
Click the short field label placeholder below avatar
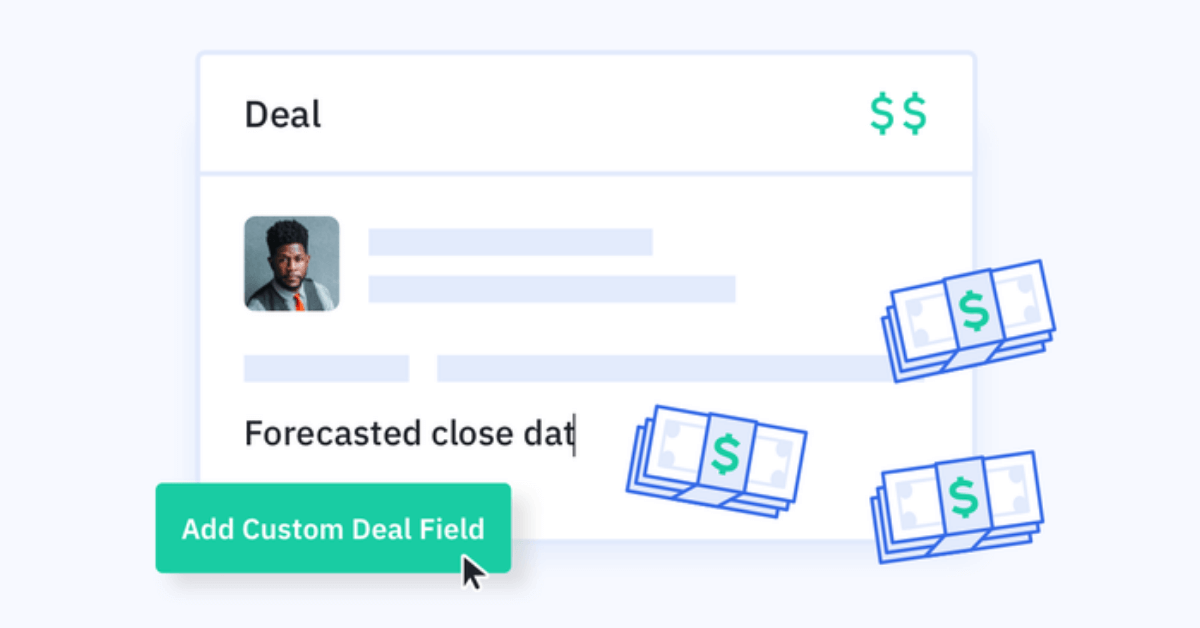(327, 368)
